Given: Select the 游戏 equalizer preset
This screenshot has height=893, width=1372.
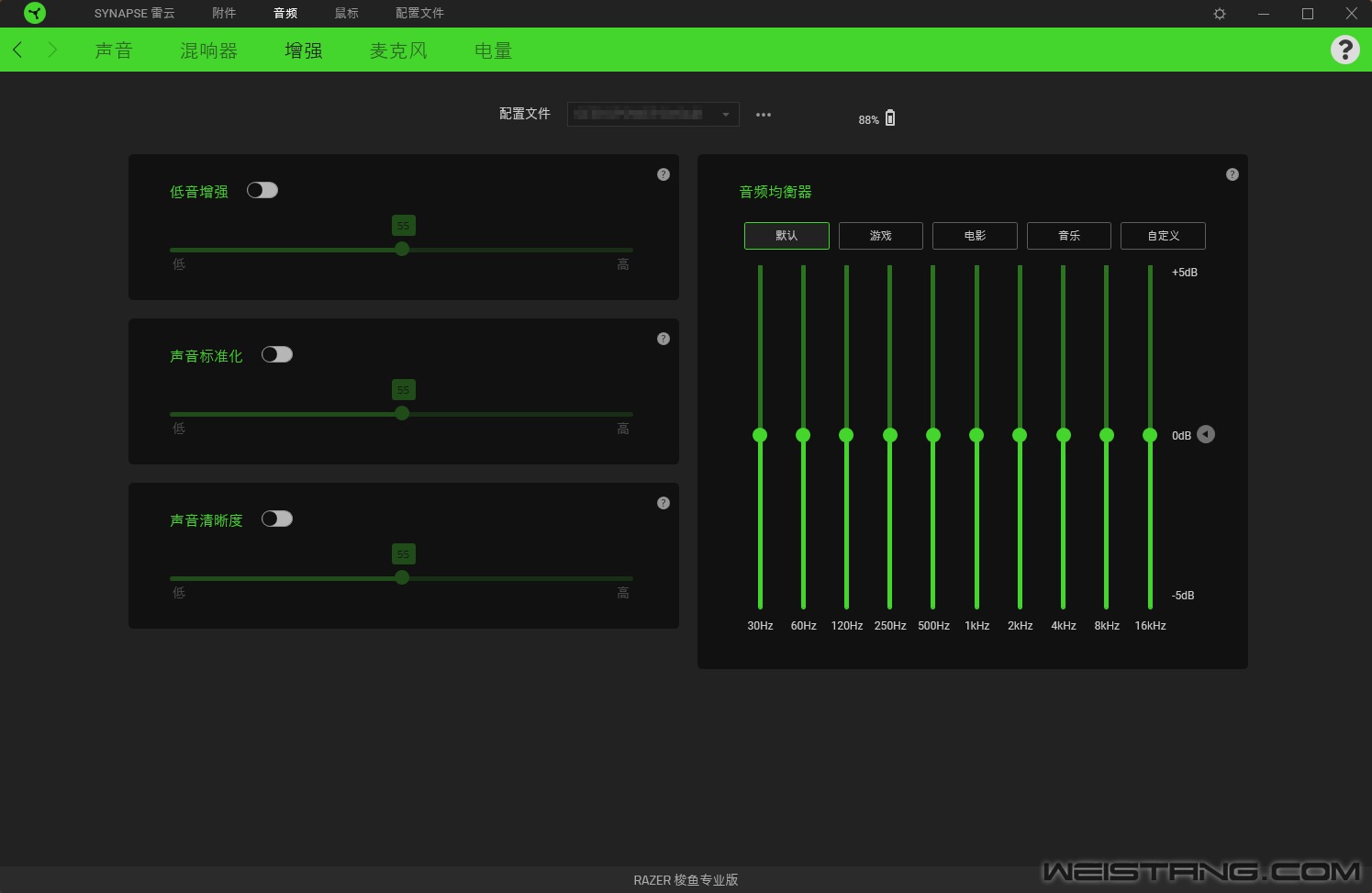Looking at the screenshot, I should 880,236.
